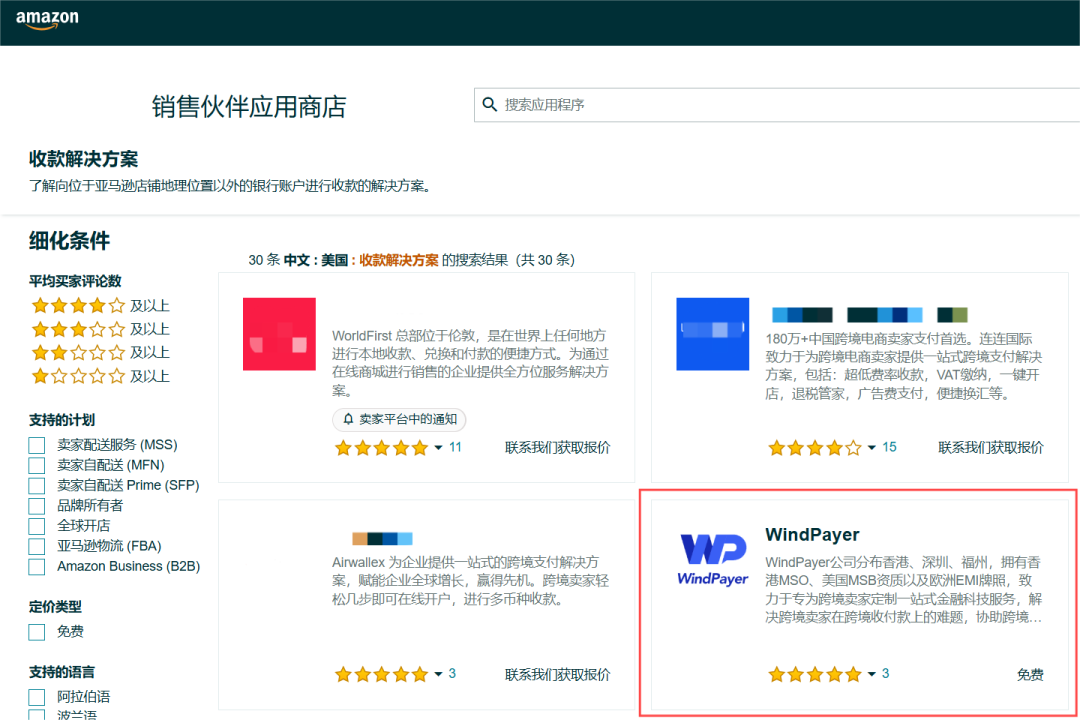Click the Amazon logo in header
The height and width of the screenshot is (720, 1080).
[47, 19]
